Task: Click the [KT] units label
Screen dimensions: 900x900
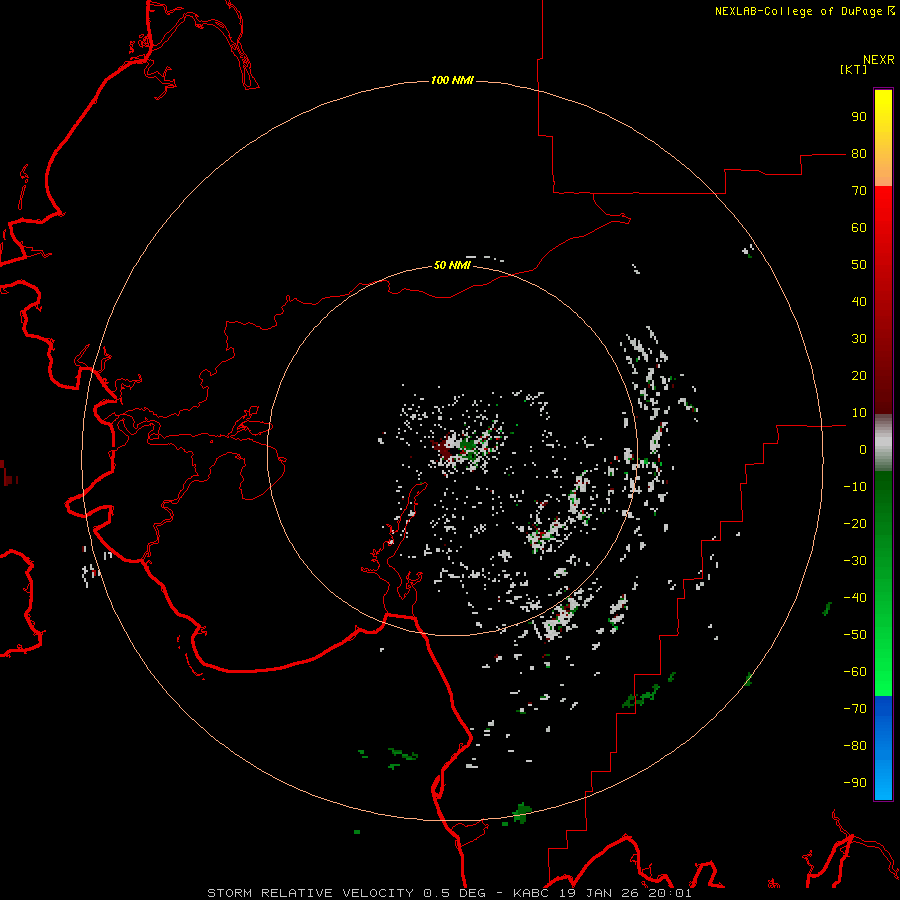Action: (854, 69)
